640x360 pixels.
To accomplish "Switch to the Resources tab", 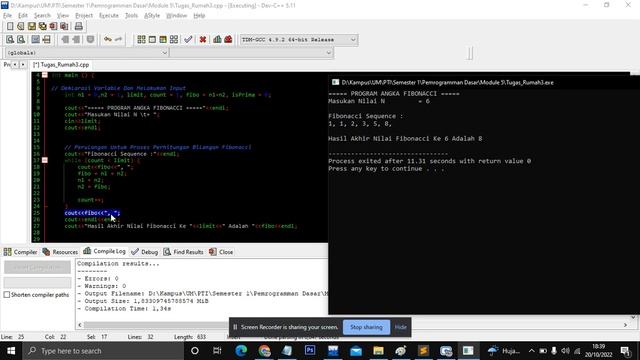I will click(60, 252).
